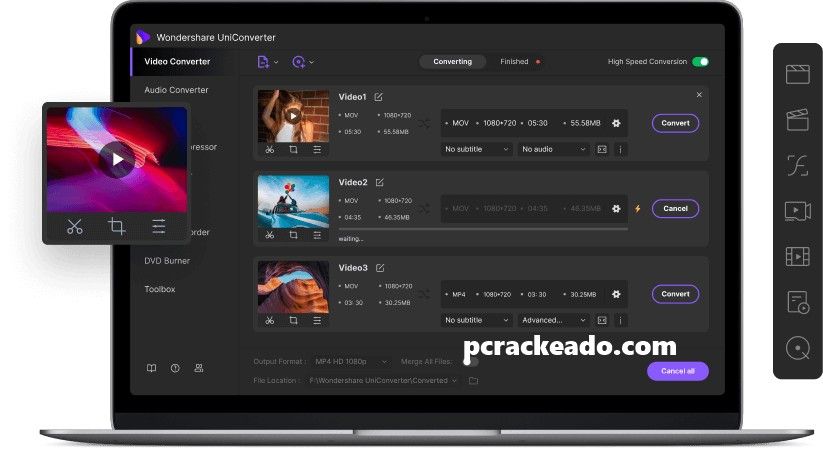Viewport: 823px width, 449px height.
Task: Open the No audio dropdown for Video1
Action: pos(553,149)
